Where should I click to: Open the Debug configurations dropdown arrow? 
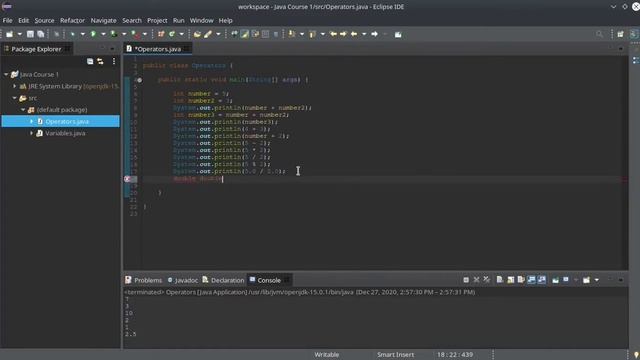(x=82, y=34)
